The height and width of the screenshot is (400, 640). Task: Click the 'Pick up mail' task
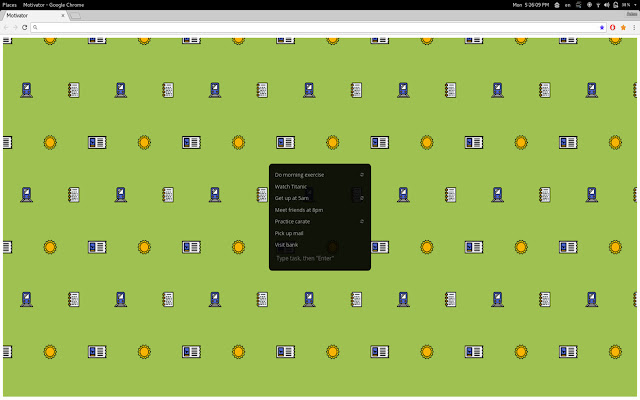[x=289, y=233]
